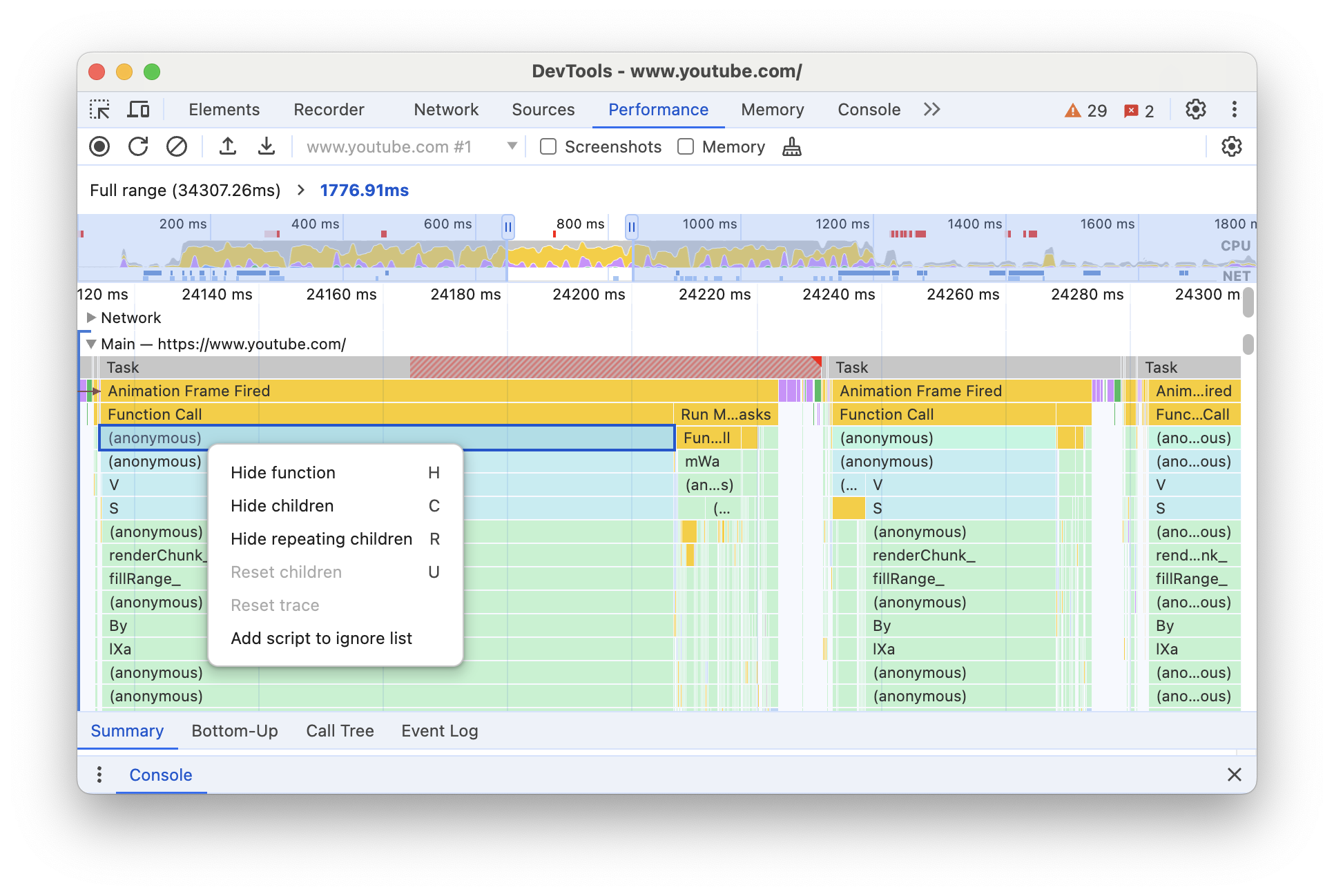This screenshot has height=896, width=1334.
Task: Click the clear recording button
Action: click(x=175, y=147)
